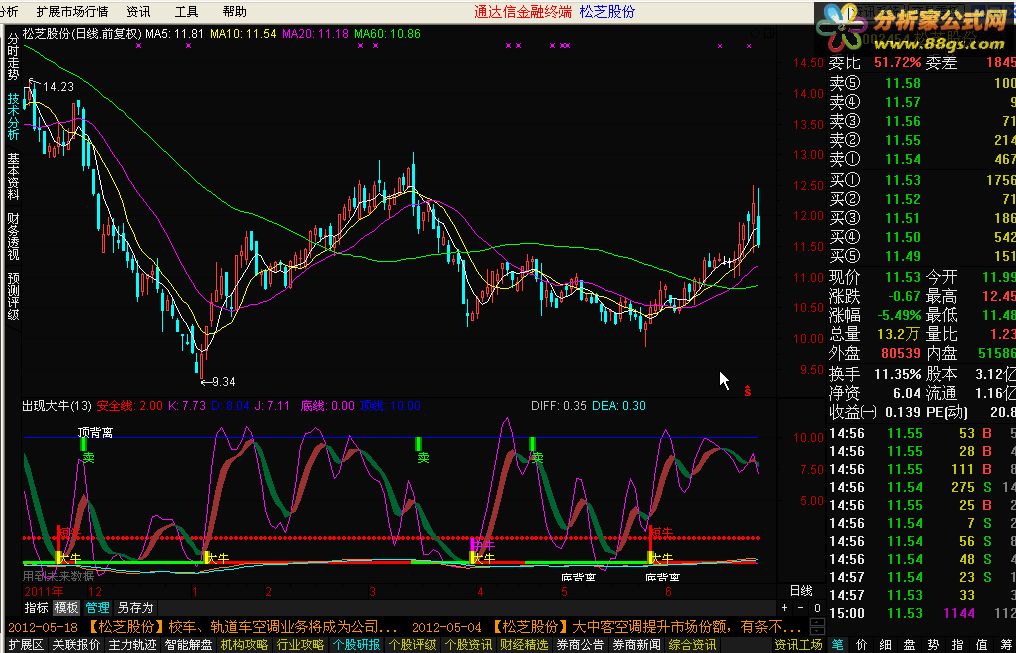Click the MA10: 11.54 label

click(243, 34)
